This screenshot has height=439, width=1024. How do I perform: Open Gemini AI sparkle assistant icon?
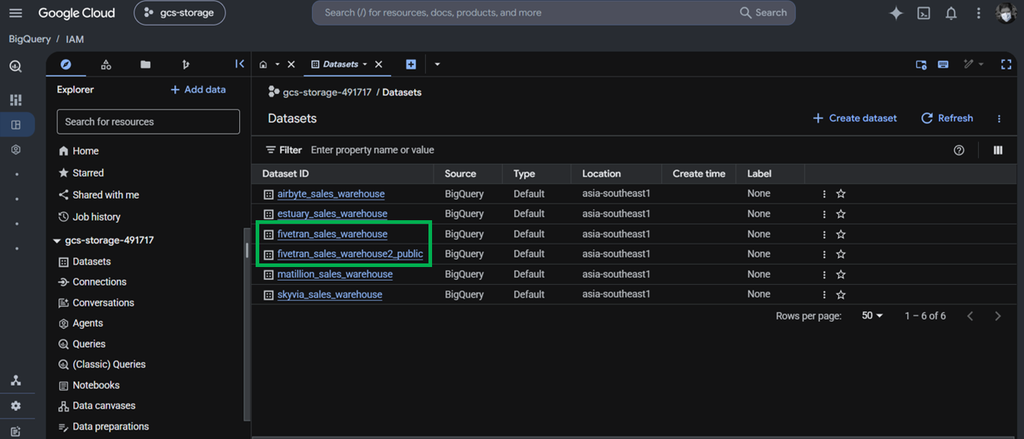click(896, 13)
